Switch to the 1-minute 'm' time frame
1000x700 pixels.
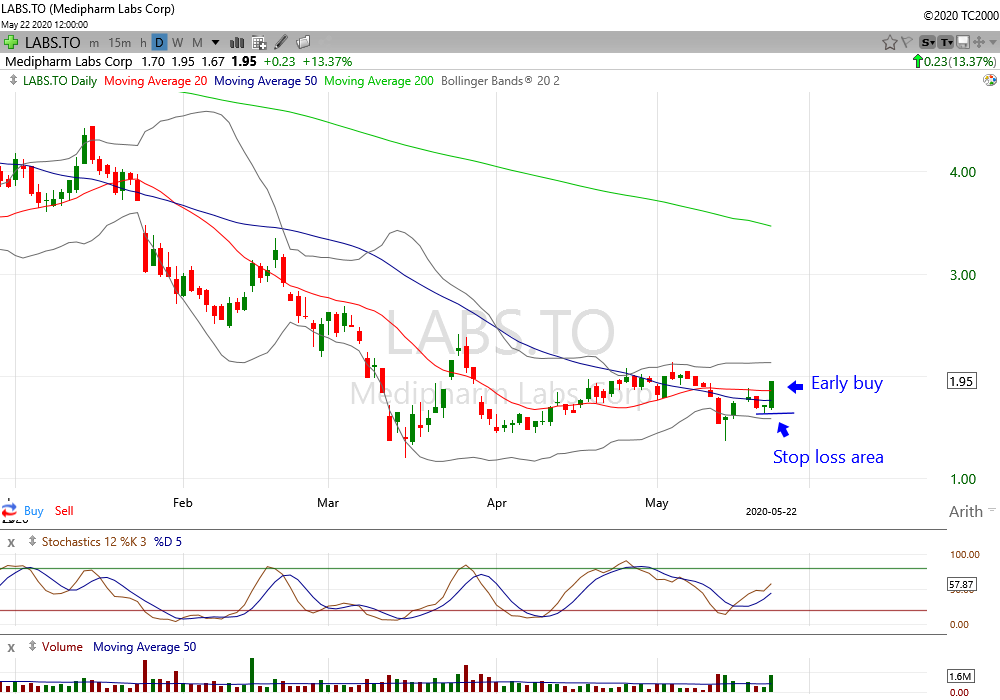(x=94, y=43)
